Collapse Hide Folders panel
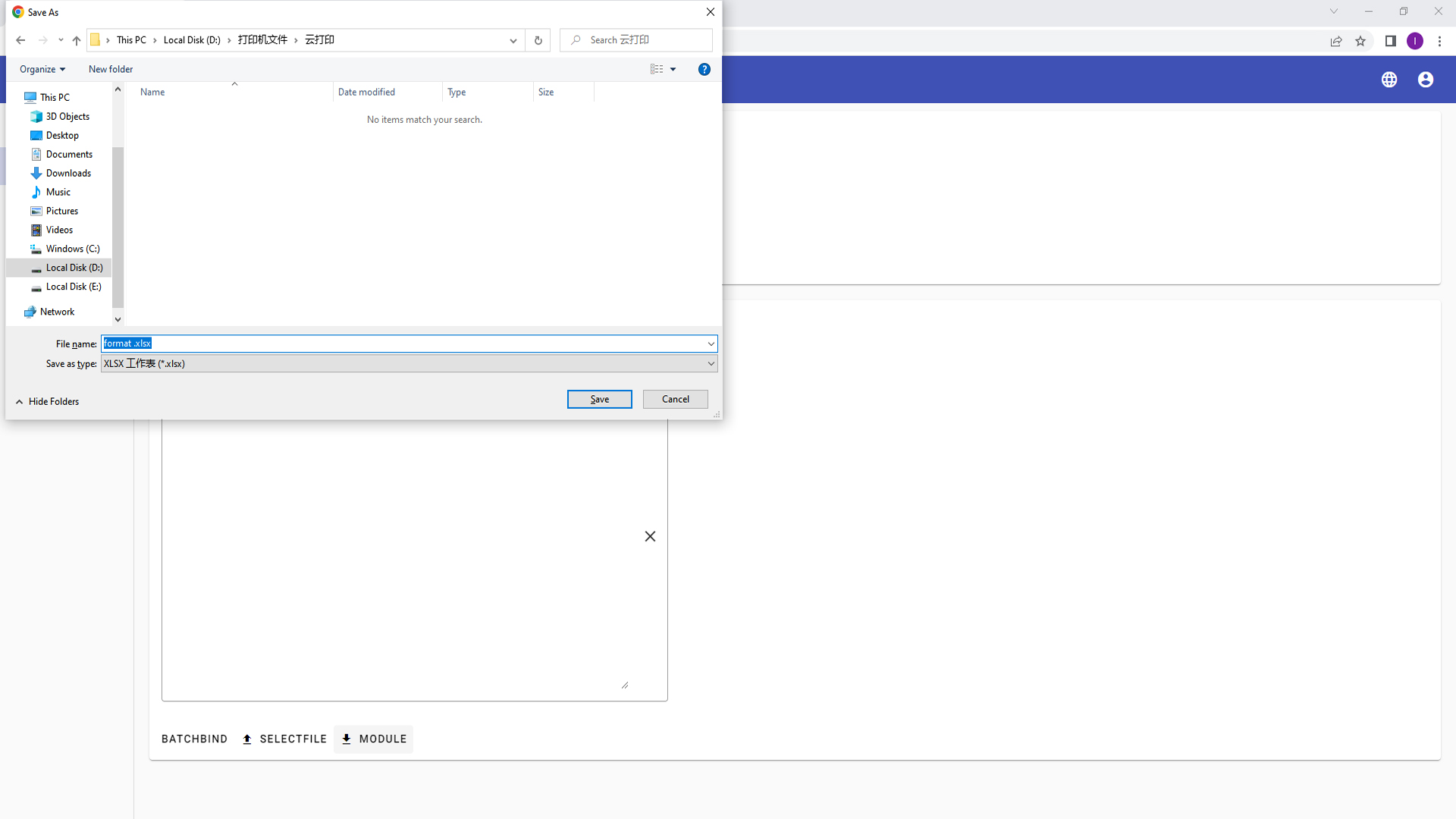 (47, 401)
